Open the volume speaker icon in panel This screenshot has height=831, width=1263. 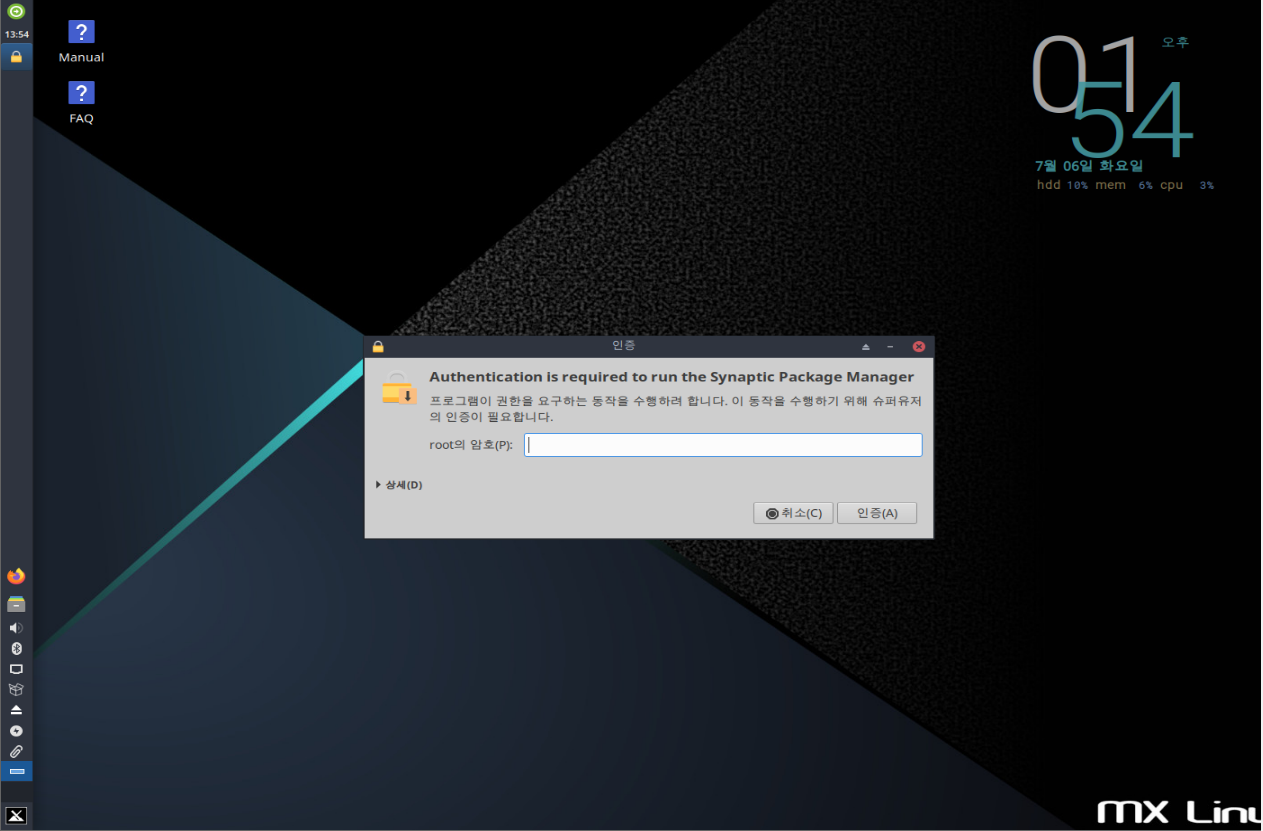coord(16,628)
